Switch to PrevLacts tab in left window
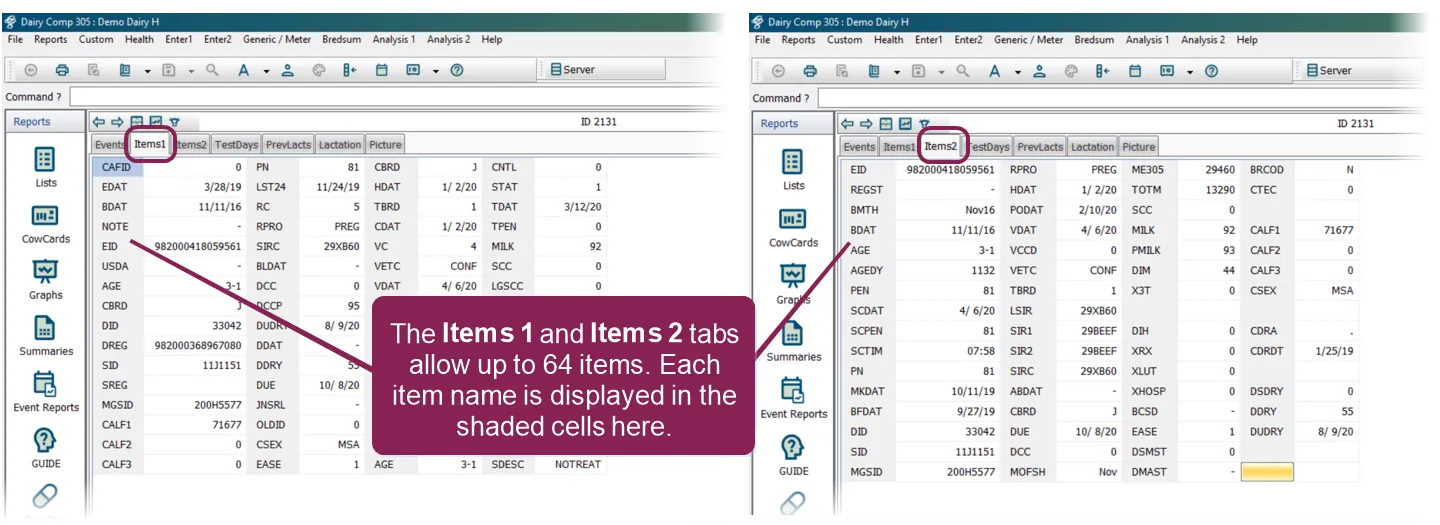The width and height of the screenshot is (1440, 525). (x=288, y=145)
